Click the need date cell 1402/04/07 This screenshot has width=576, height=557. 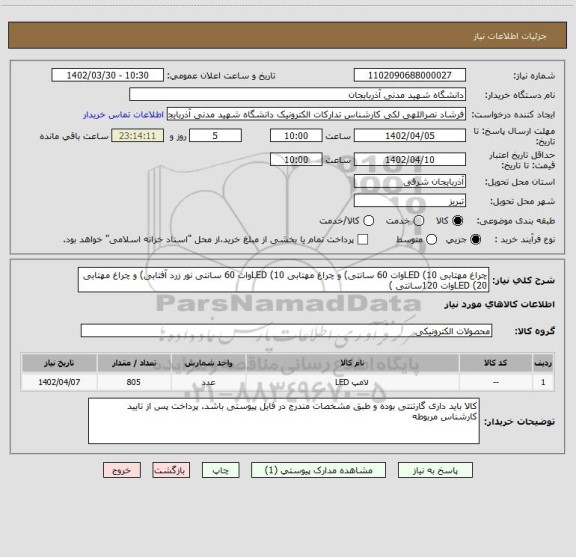tap(59, 382)
